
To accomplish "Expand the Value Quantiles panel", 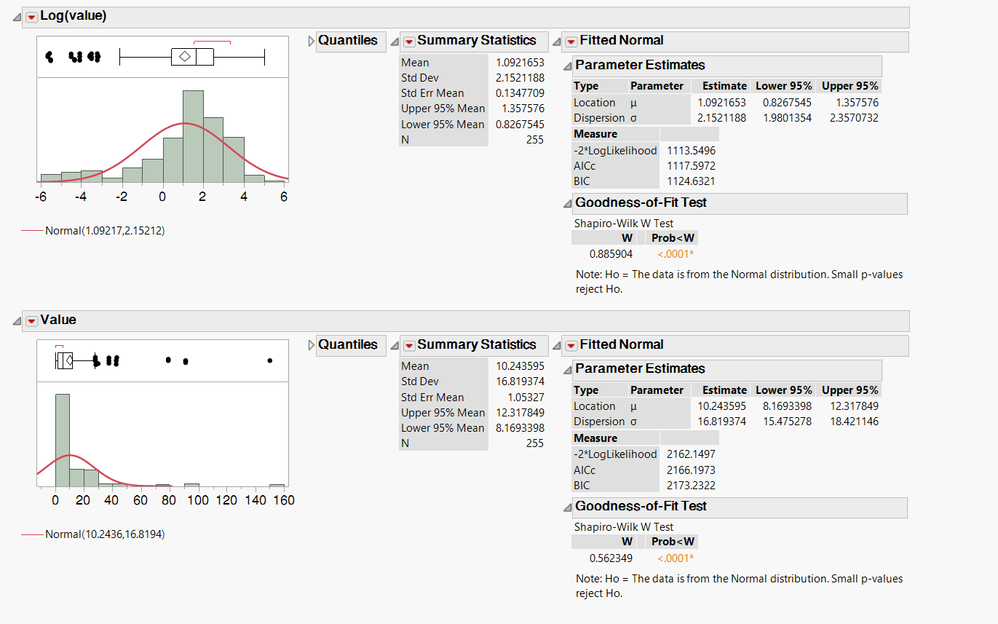I will point(311,345).
